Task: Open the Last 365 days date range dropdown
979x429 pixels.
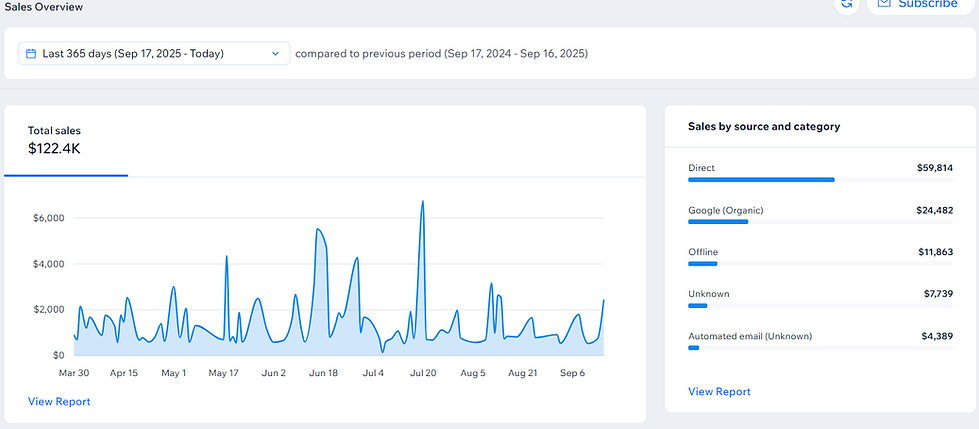Action: [154, 54]
